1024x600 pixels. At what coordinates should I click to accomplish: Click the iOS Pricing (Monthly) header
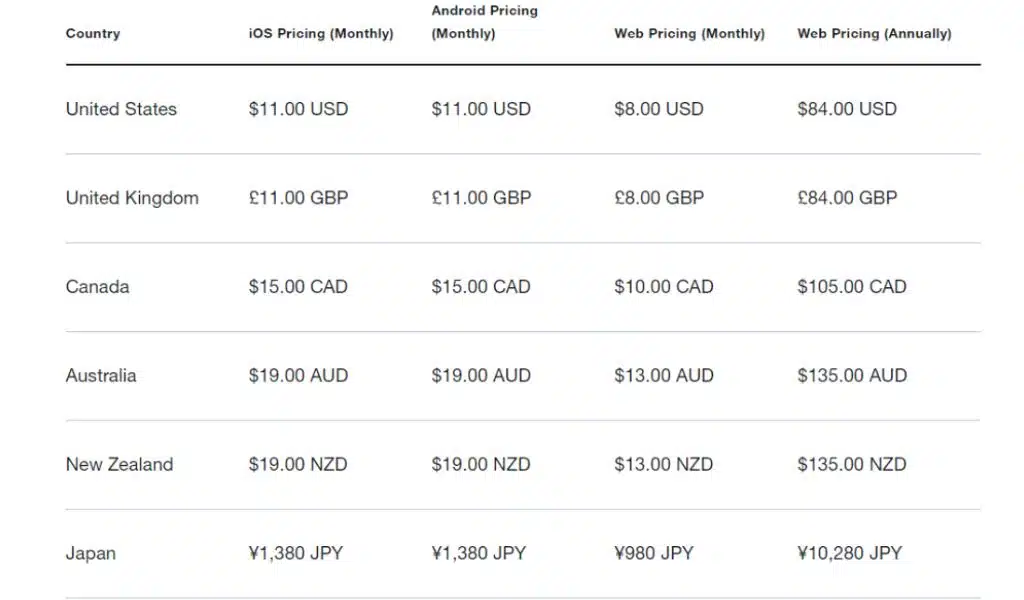(321, 34)
